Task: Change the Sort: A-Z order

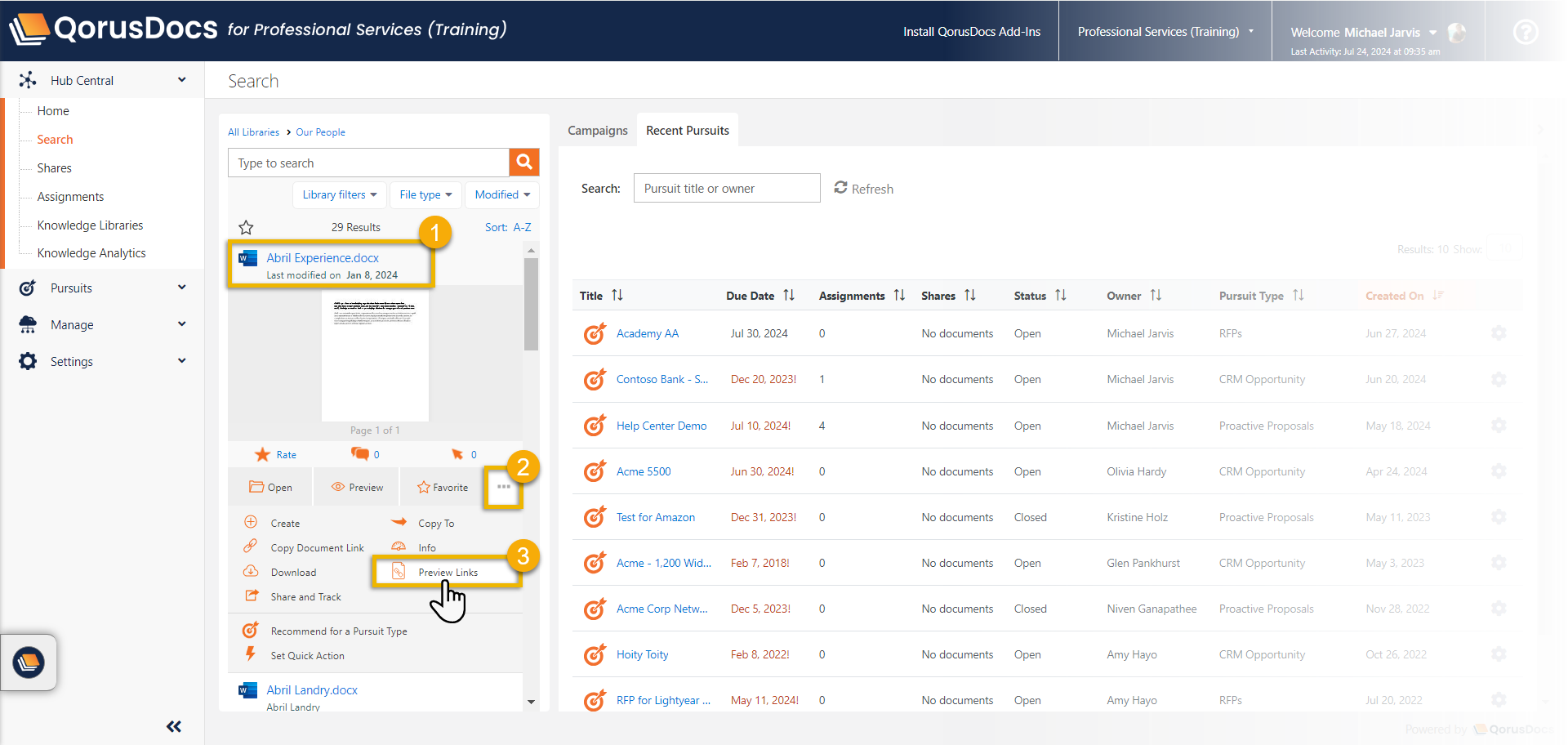Action: 508,227
